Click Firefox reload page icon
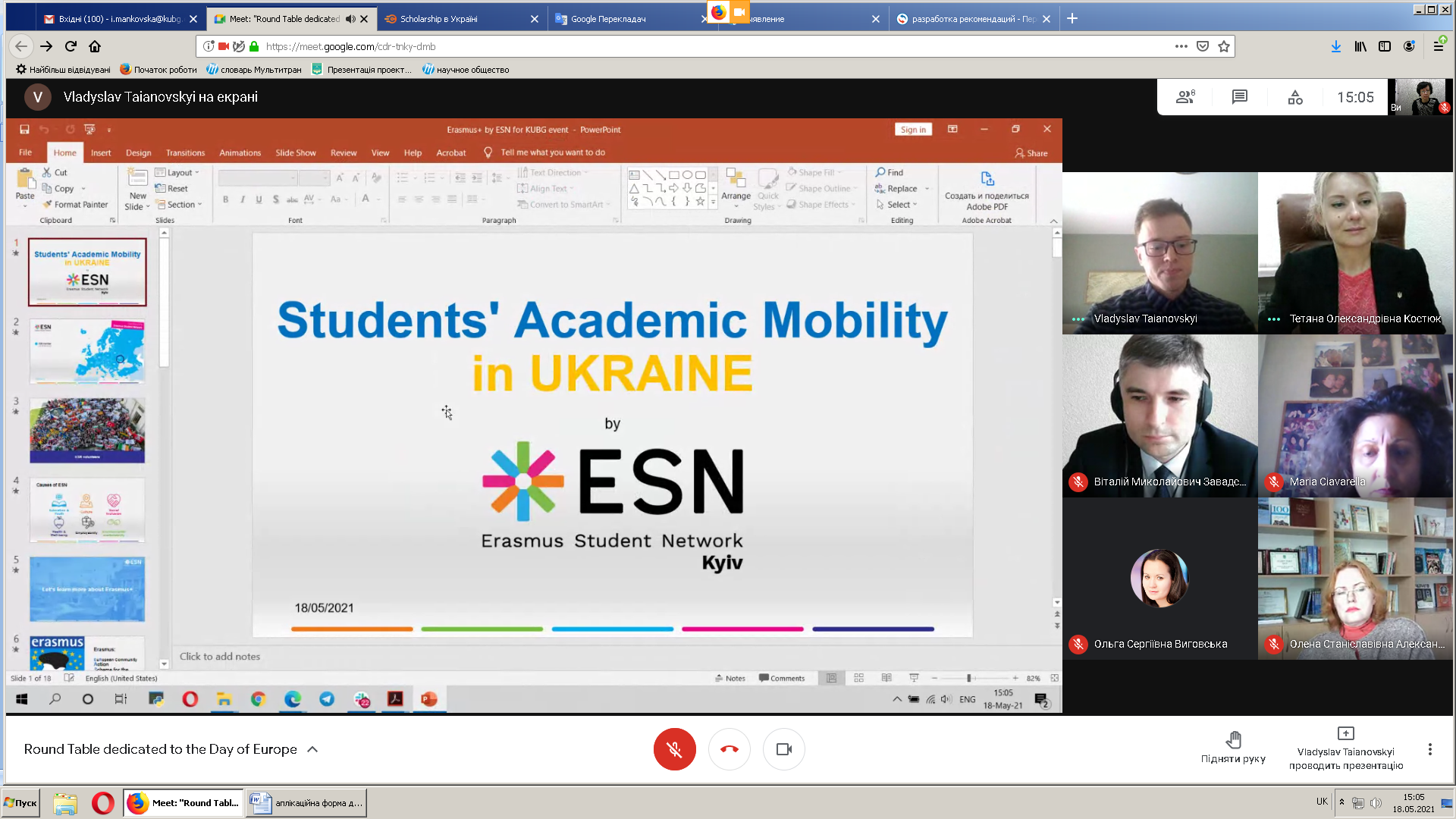1456x819 pixels. 71,46
